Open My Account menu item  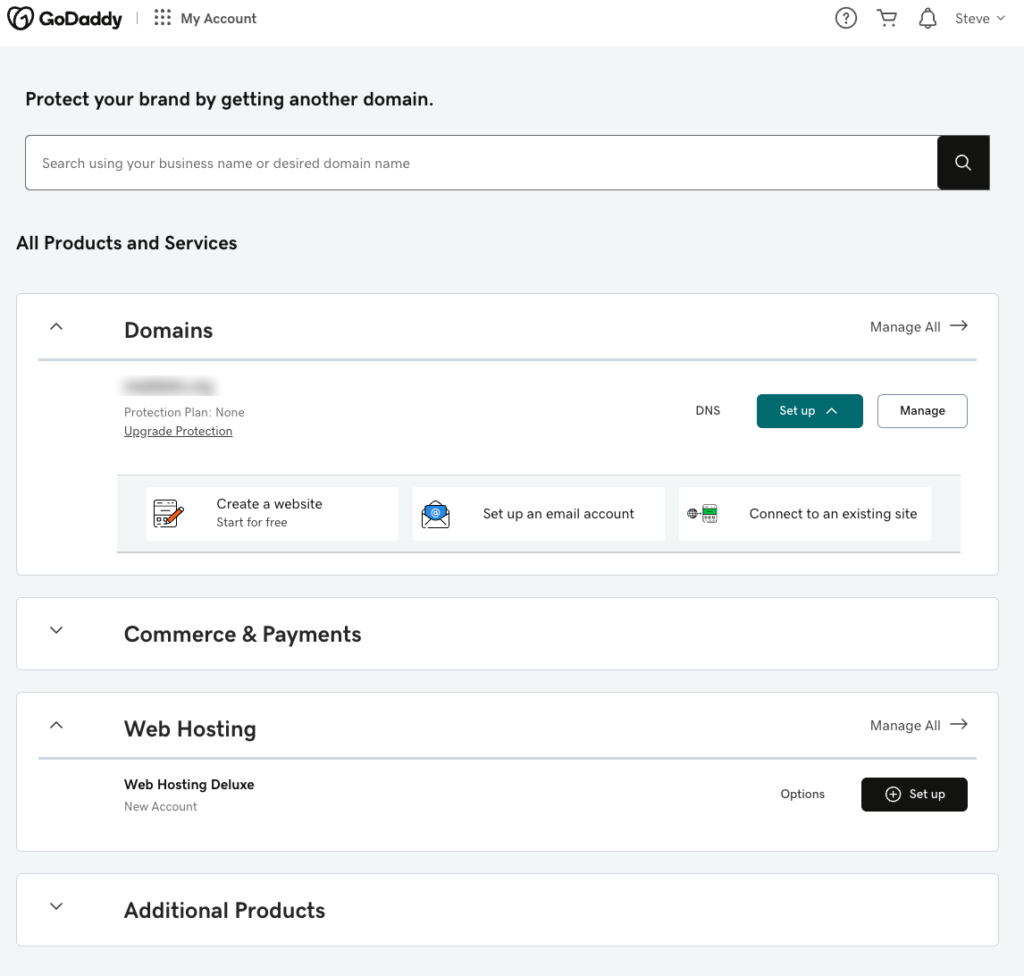(218, 18)
